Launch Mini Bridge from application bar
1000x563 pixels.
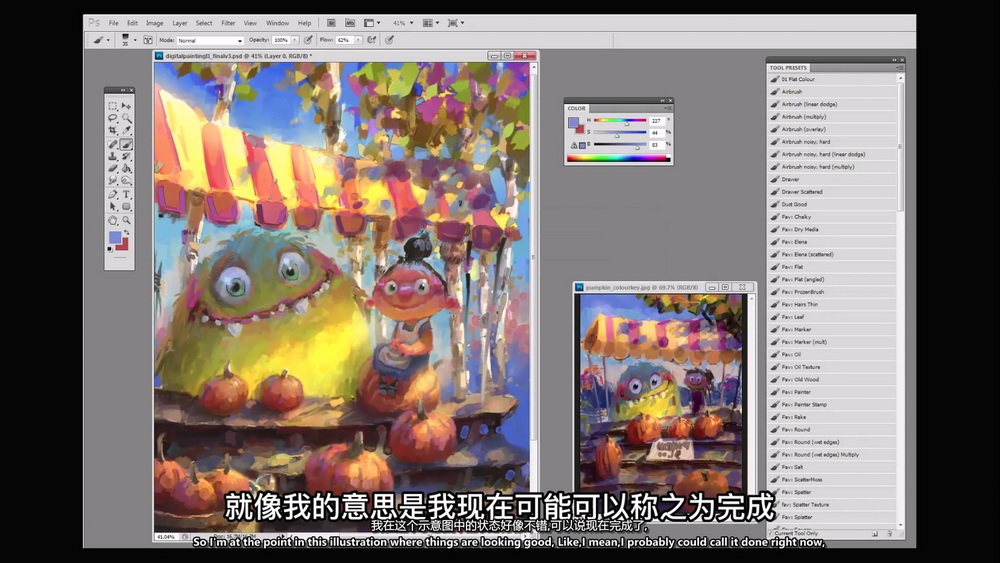pyautogui.click(x=349, y=23)
